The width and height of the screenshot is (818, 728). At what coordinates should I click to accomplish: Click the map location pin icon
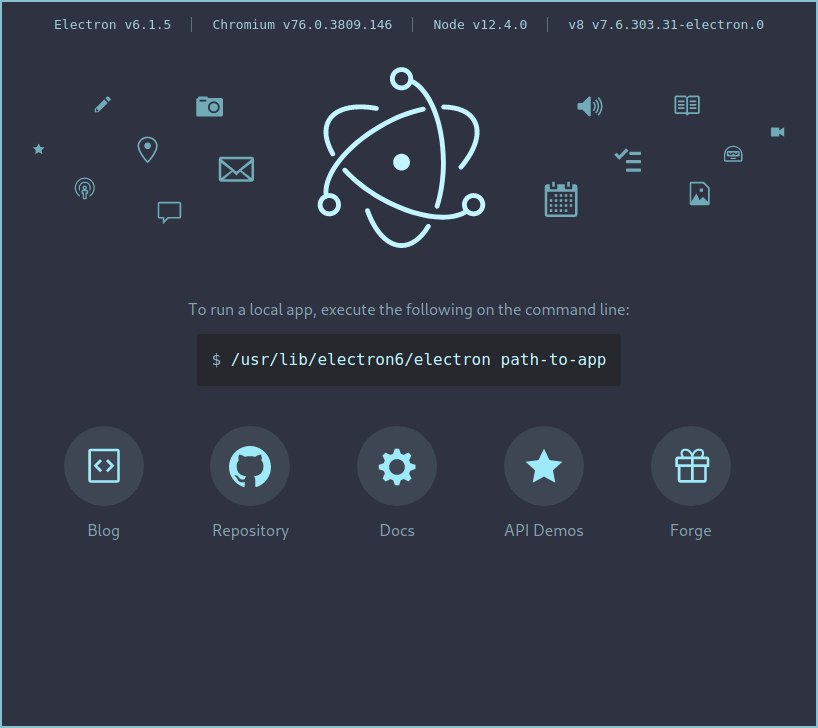[x=148, y=150]
